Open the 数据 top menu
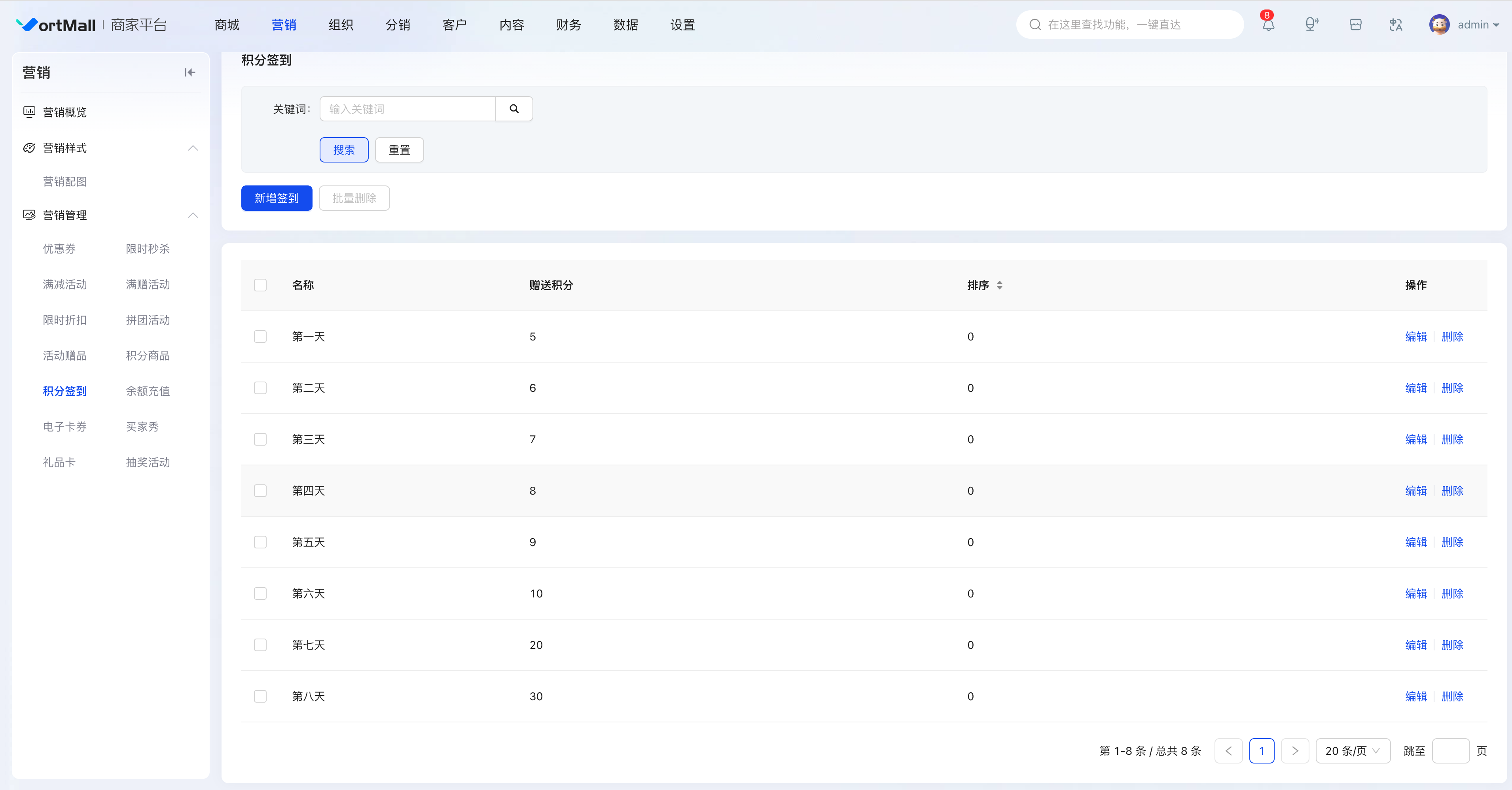The width and height of the screenshot is (1512, 790). (x=625, y=25)
